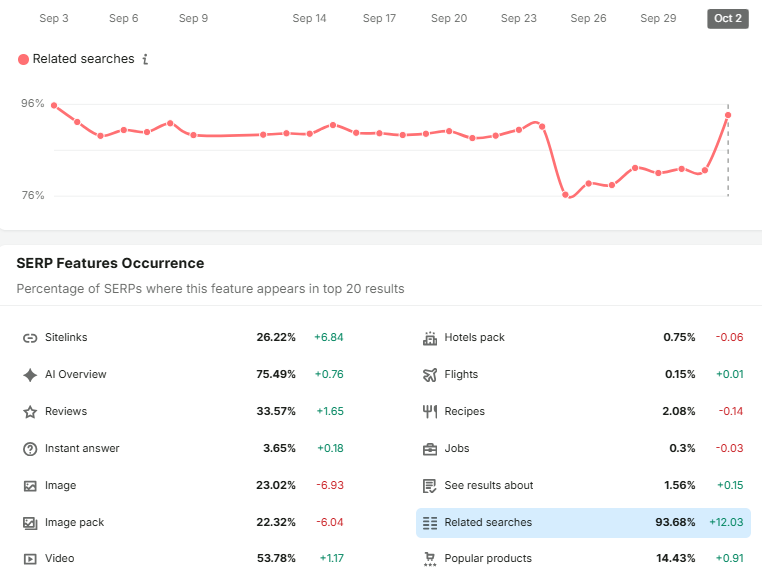
Task: Select the See results about label
Action: [489, 485]
